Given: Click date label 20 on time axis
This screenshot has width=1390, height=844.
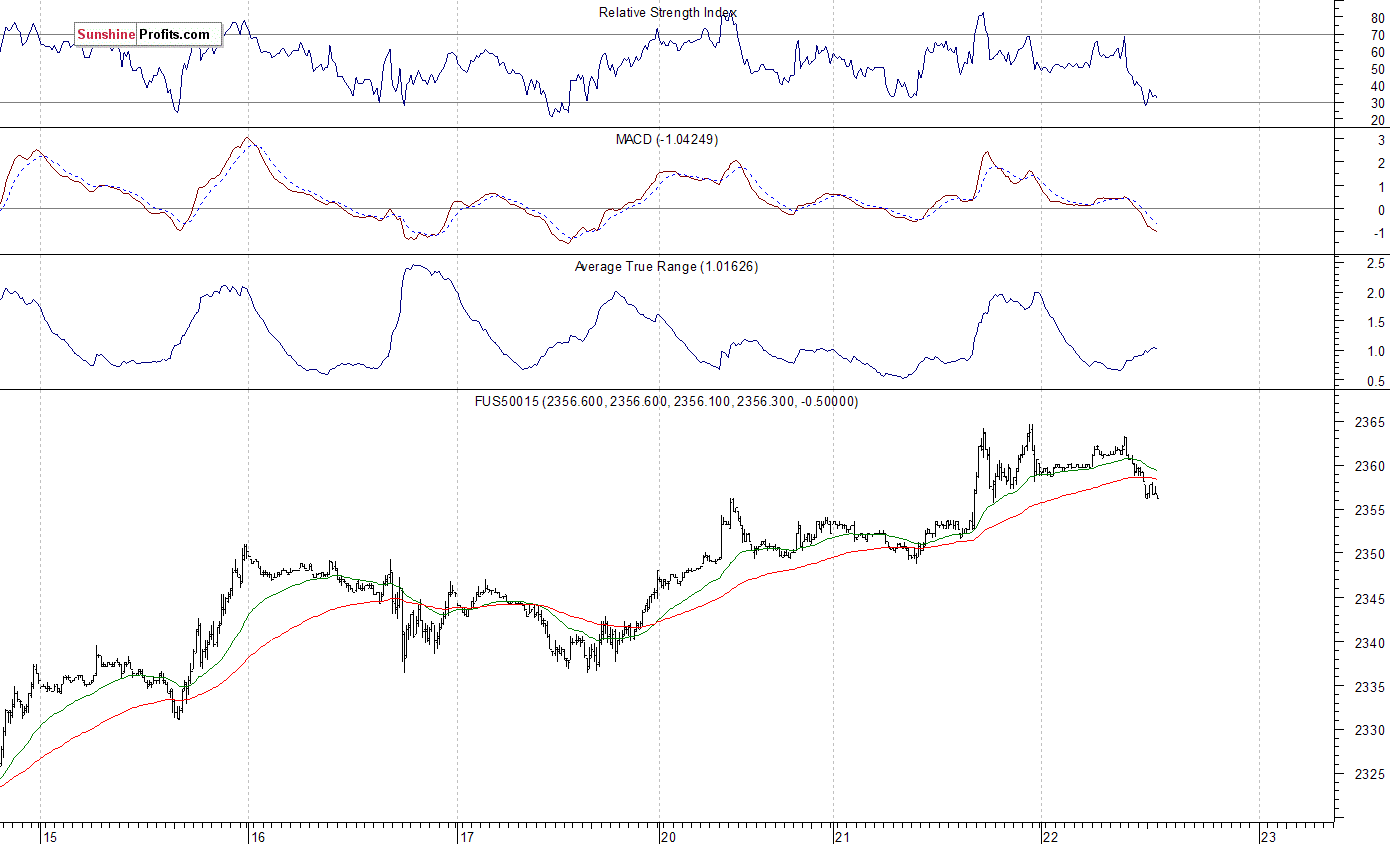Looking at the screenshot, I should [668, 836].
